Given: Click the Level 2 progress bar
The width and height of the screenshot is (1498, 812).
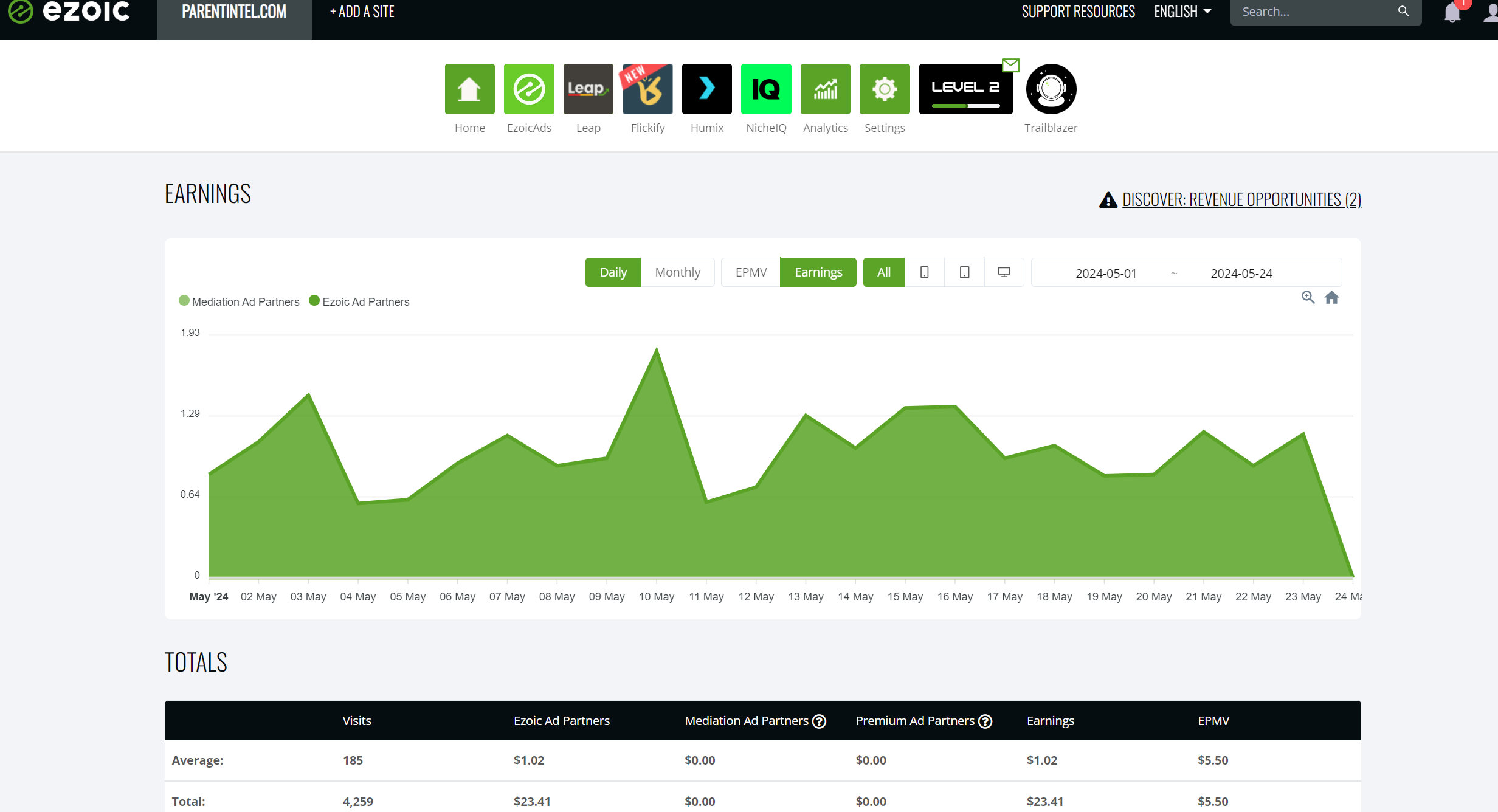Looking at the screenshot, I should click(965, 106).
